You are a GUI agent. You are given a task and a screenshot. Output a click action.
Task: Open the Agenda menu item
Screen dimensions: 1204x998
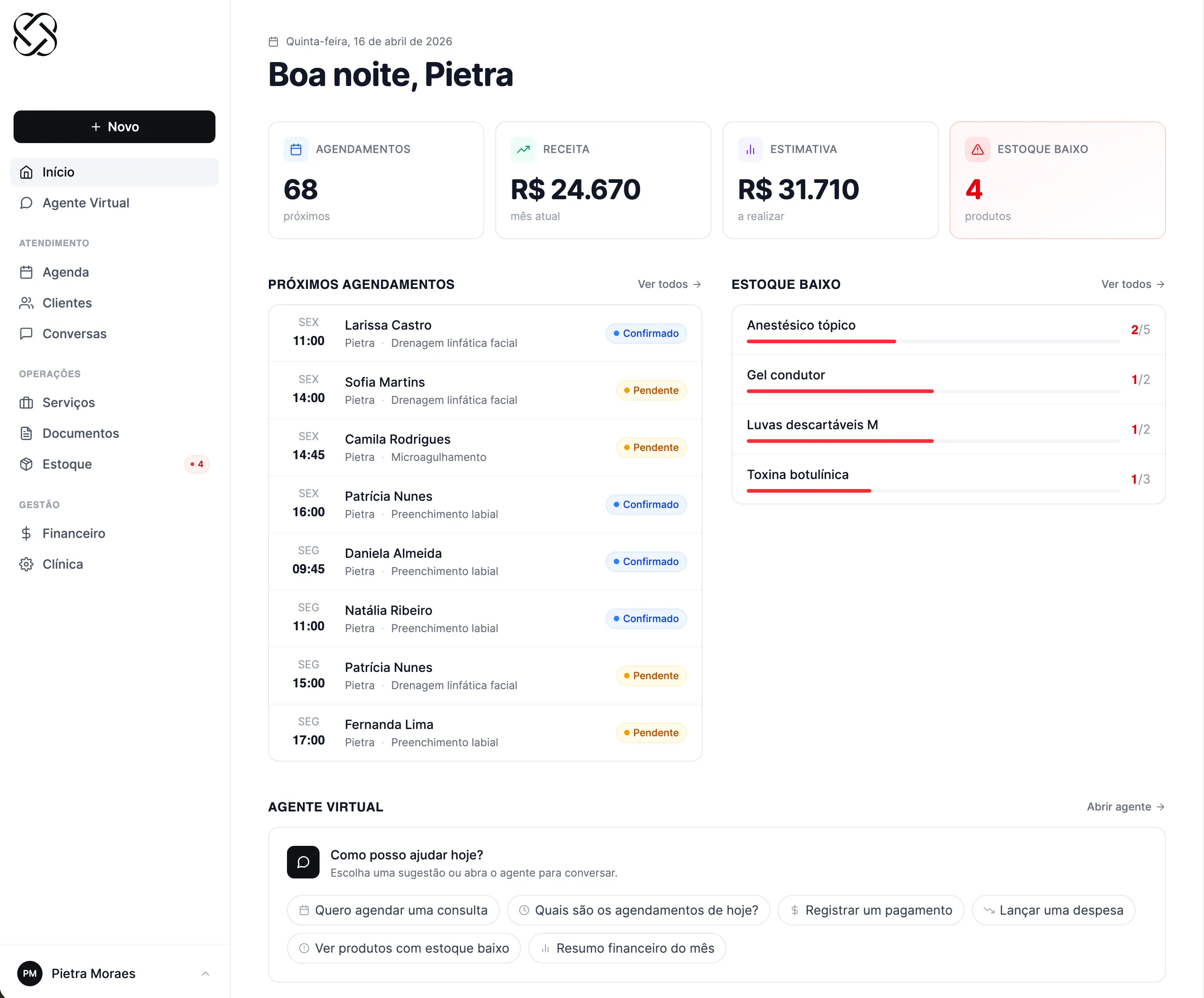[x=65, y=273]
